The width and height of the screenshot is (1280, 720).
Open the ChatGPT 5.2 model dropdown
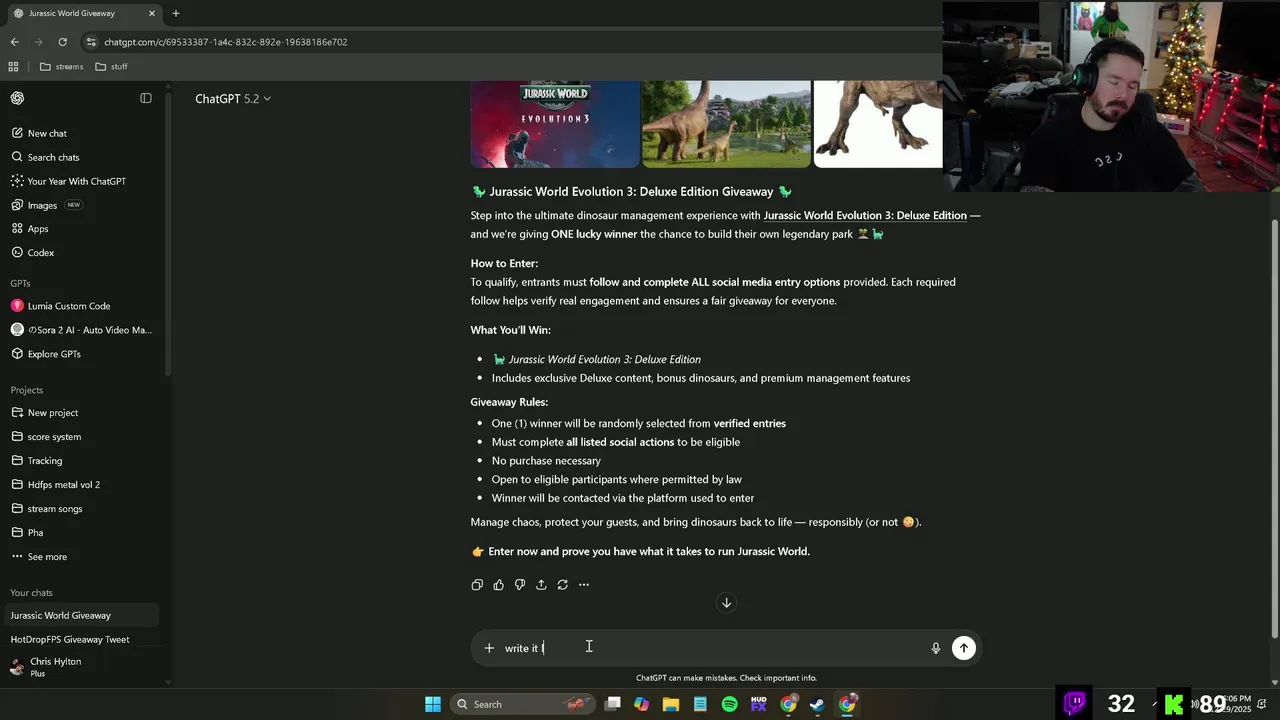[233, 98]
